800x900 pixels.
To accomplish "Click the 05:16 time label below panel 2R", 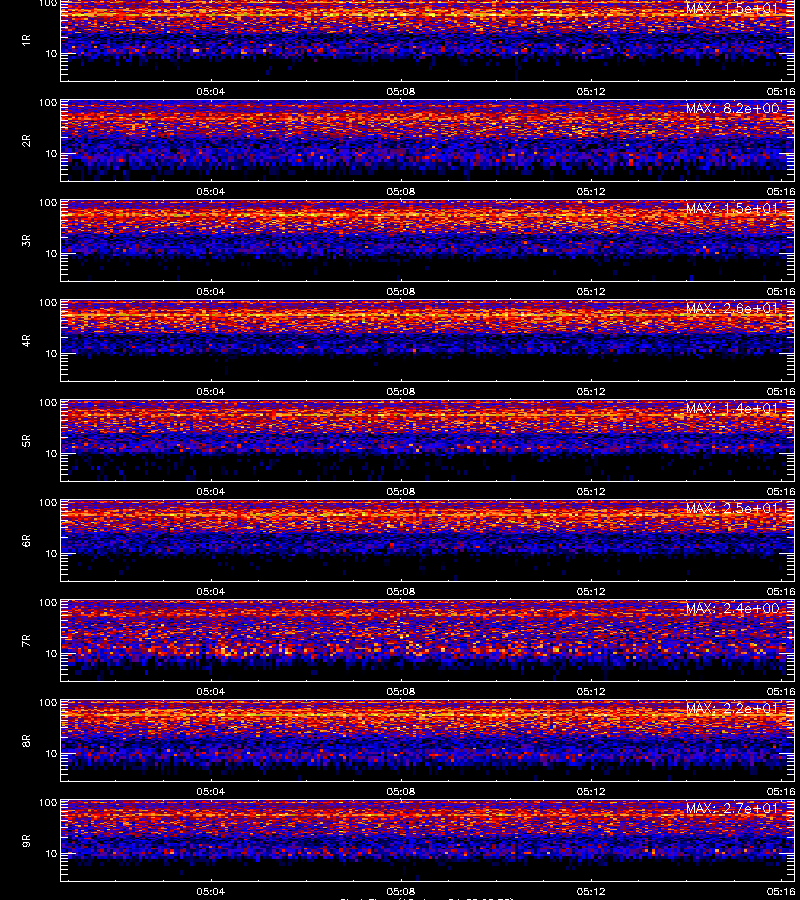I will 781,191.
